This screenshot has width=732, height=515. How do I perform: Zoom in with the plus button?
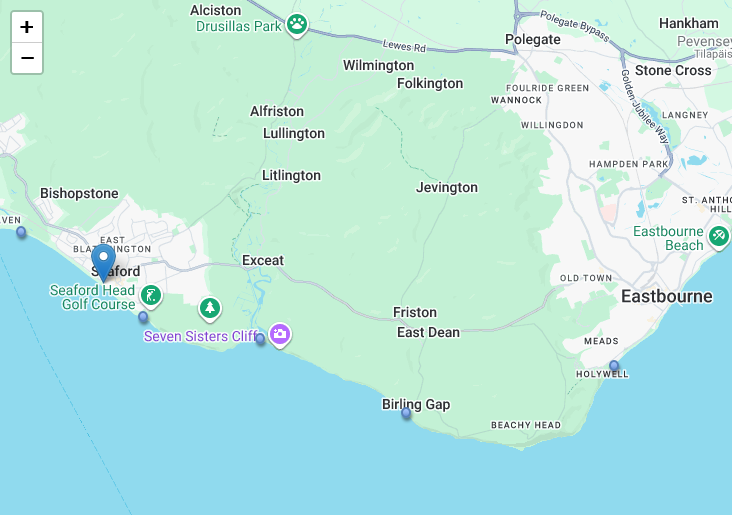click(x=27, y=27)
